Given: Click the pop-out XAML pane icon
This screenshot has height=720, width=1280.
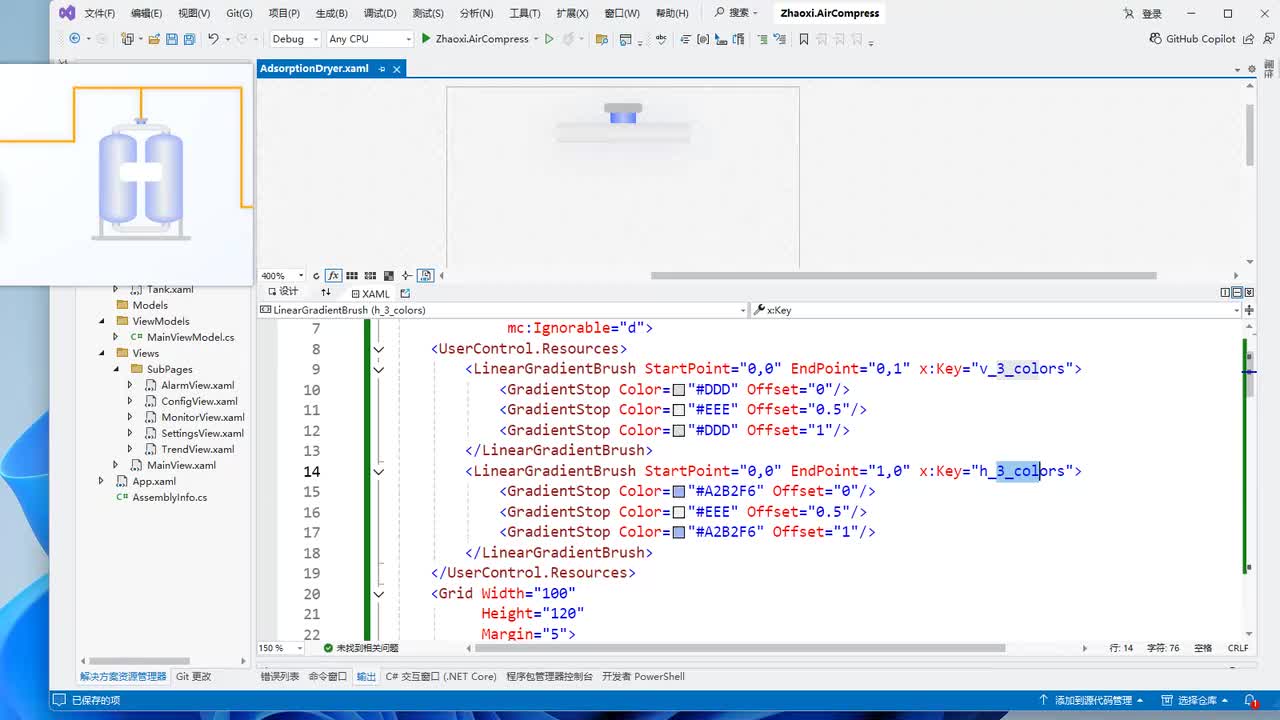Looking at the screenshot, I should click(405, 294).
